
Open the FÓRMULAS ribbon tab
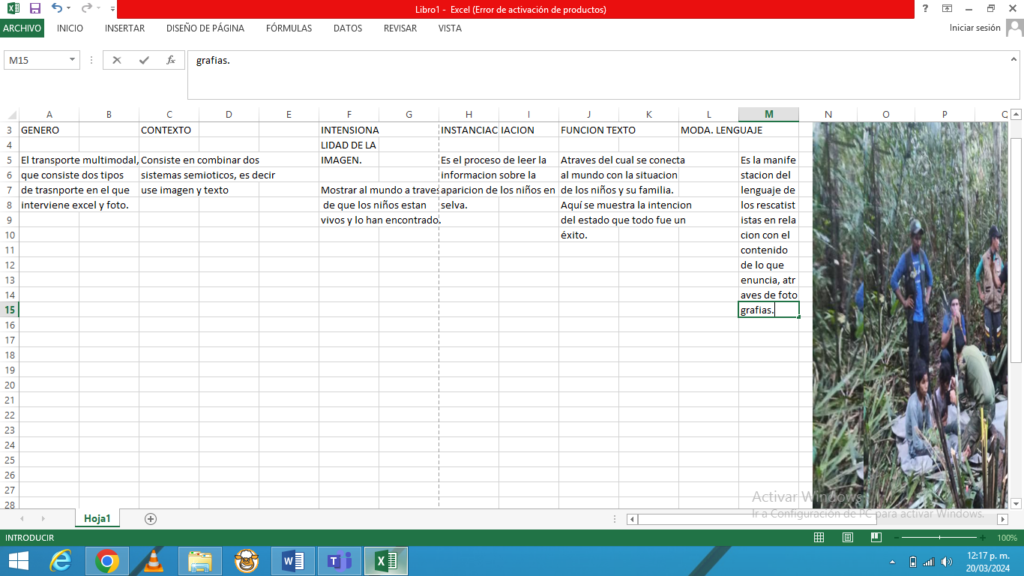coord(289,28)
